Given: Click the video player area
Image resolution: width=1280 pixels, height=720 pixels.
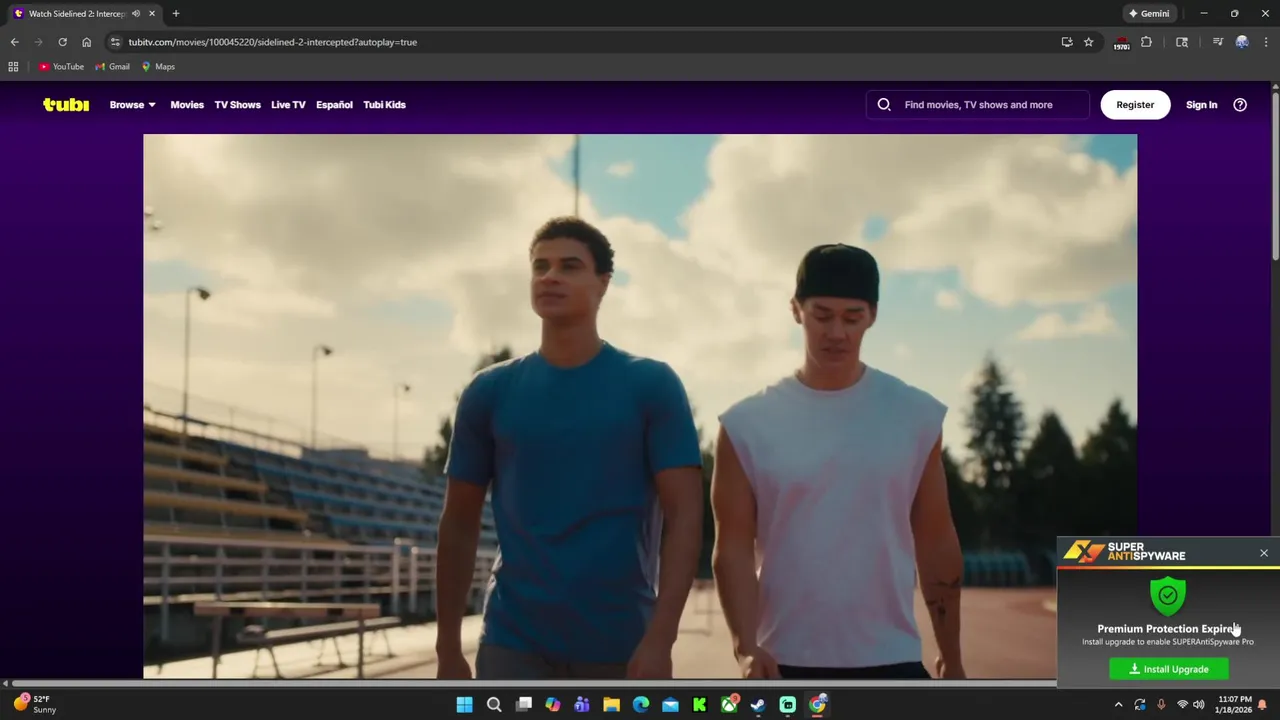Looking at the screenshot, I should coord(640,406).
